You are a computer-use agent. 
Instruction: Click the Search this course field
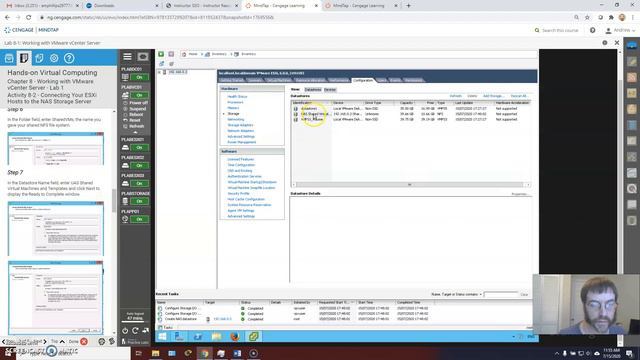point(560,31)
